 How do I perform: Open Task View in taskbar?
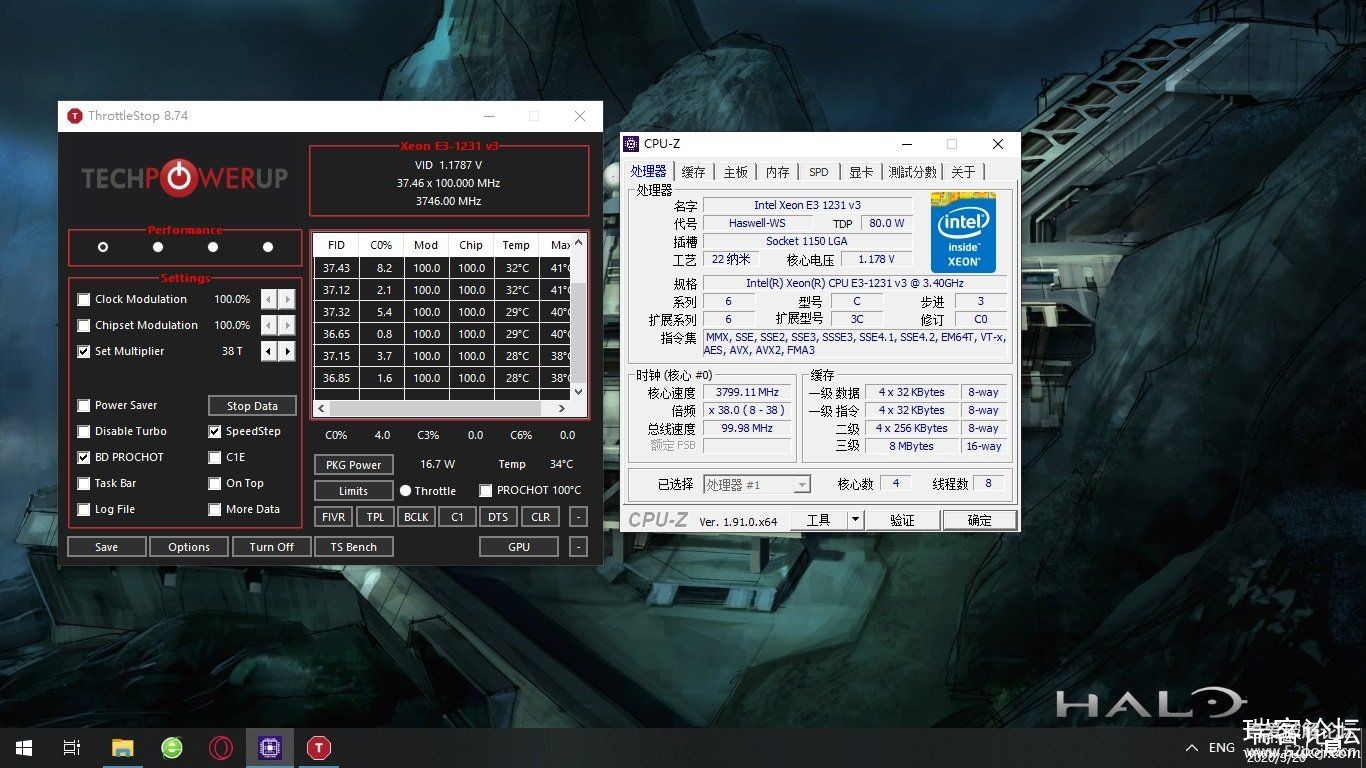72,747
